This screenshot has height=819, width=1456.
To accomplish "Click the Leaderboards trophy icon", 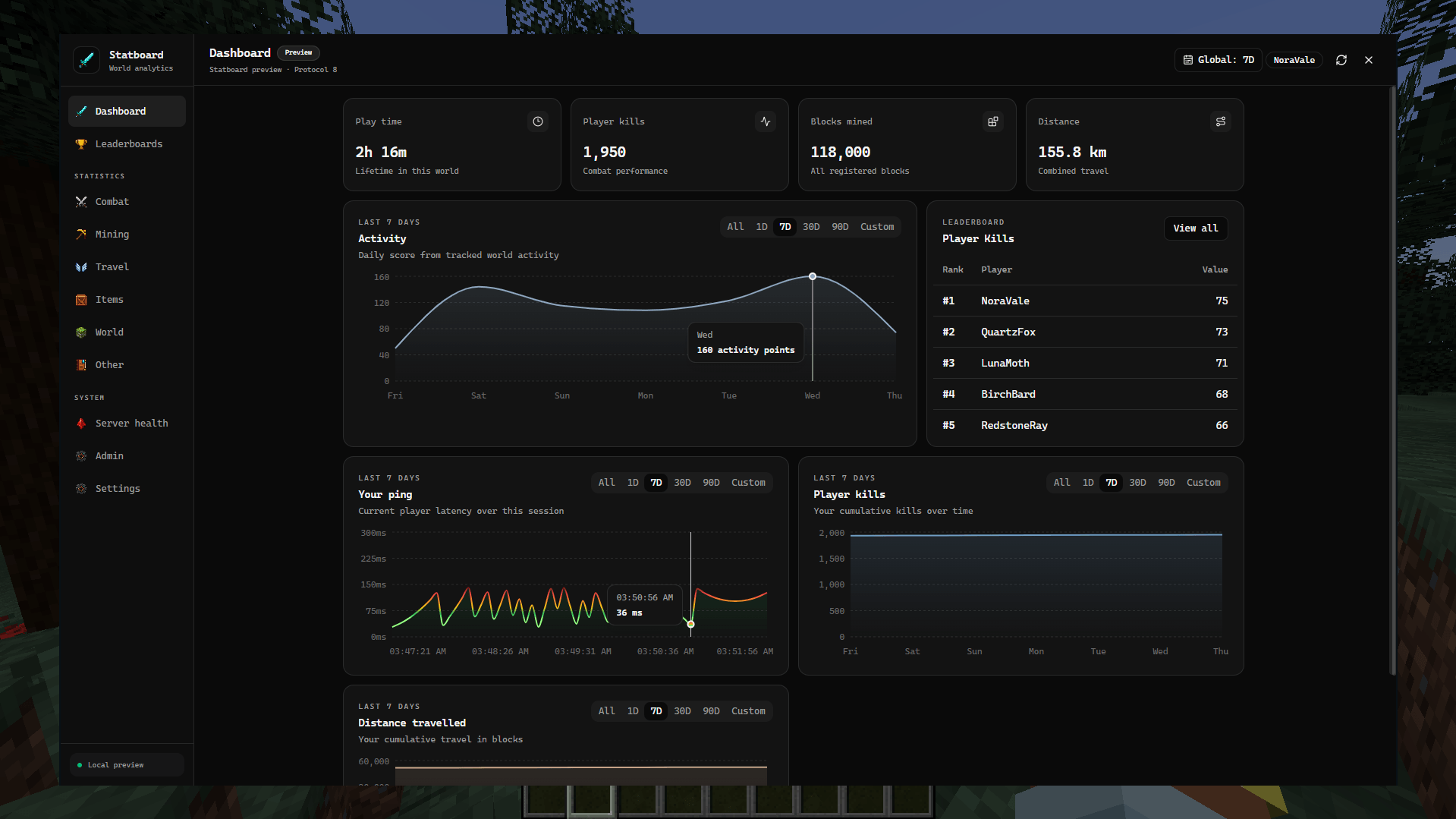I will [x=81, y=143].
